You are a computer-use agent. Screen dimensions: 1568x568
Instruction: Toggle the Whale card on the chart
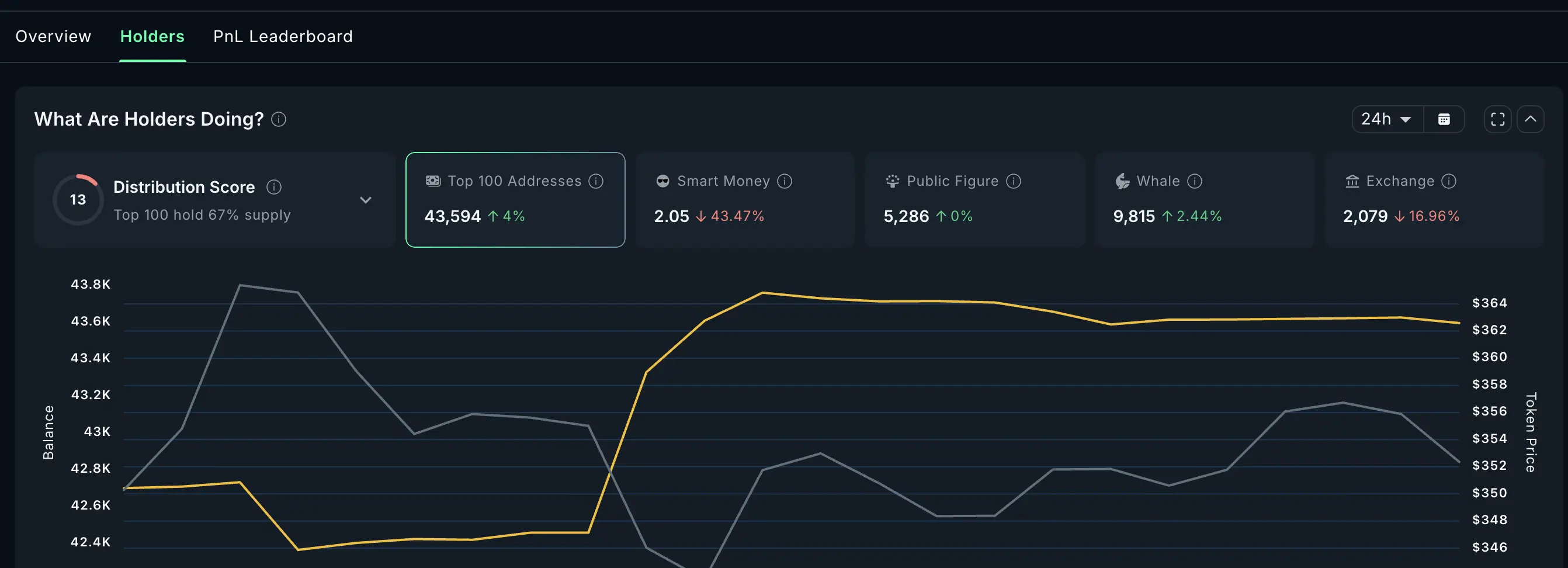pos(1204,200)
